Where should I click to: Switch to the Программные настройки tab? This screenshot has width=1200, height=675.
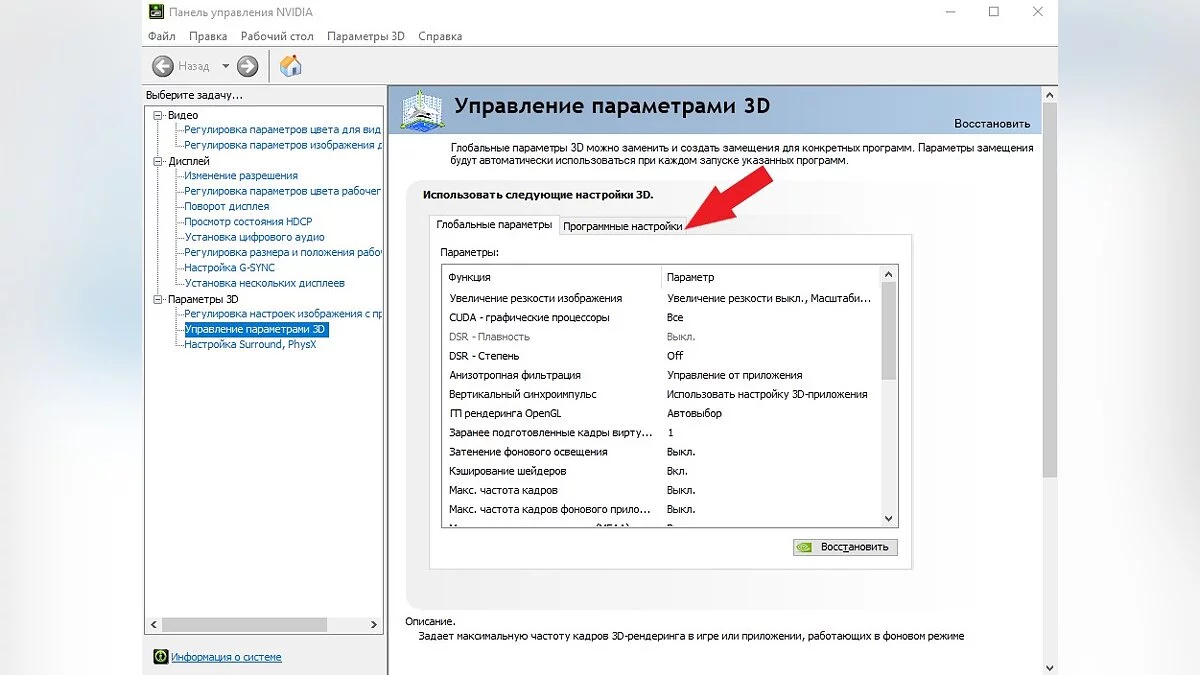click(623, 226)
